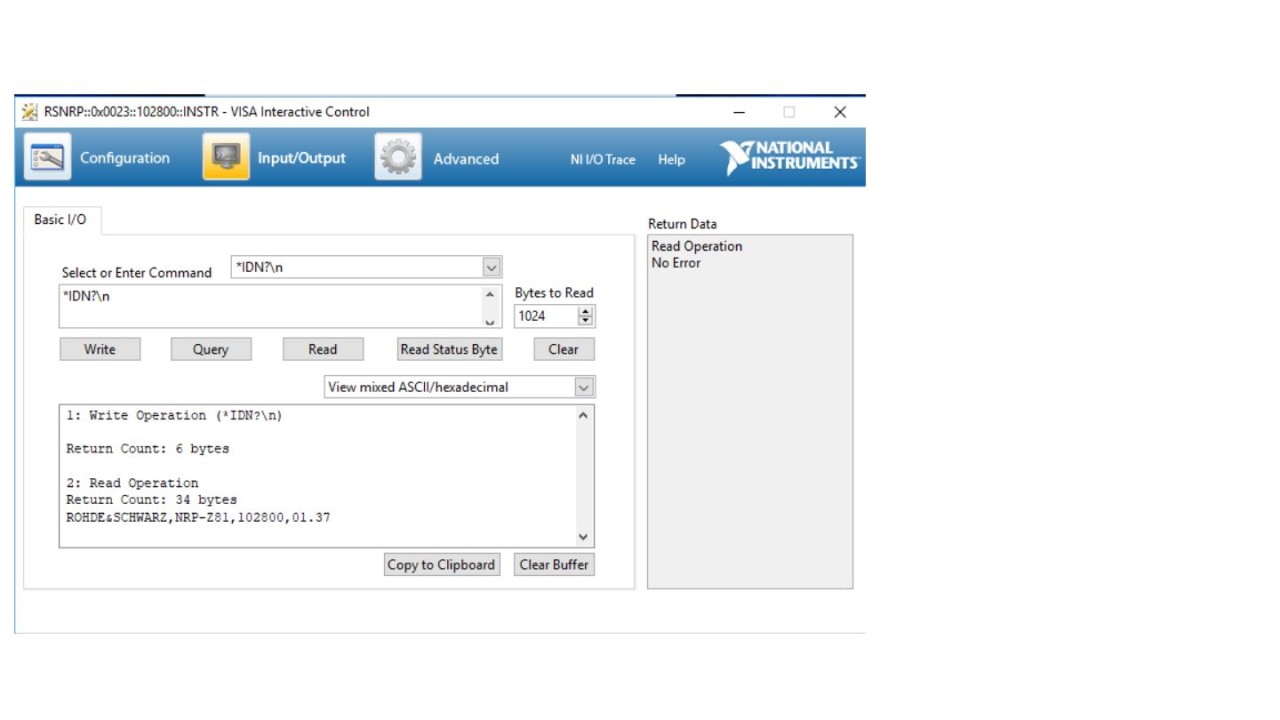Close the VISA Interactive Control window
1280x720 pixels.
(x=840, y=112)
